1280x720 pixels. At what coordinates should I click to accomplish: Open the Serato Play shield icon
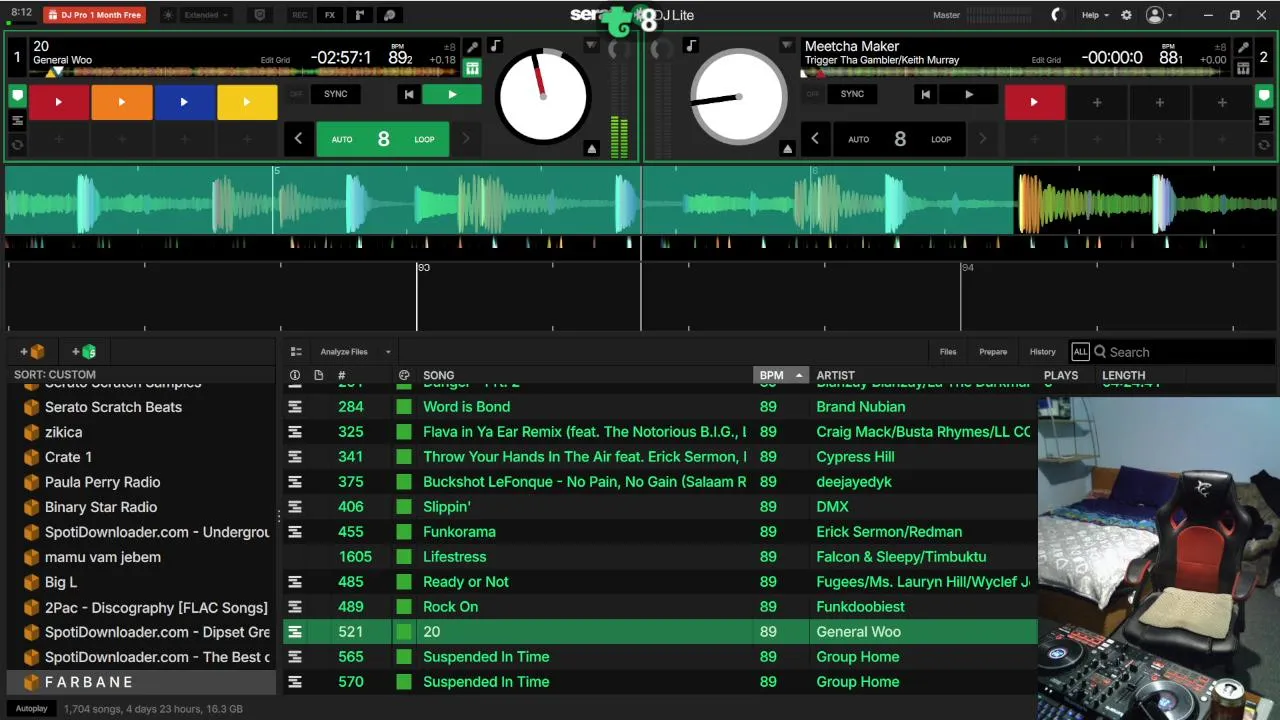pyautogui.click(x=260, y=15)
